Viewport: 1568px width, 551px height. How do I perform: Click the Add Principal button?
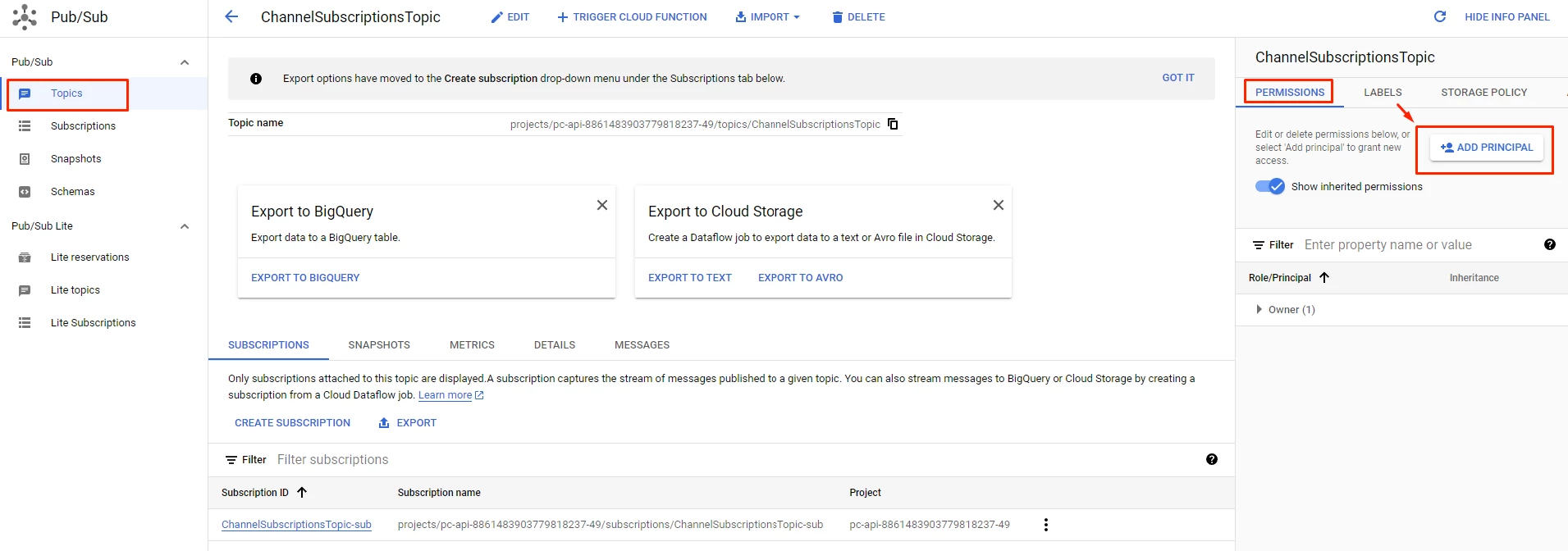point(1486,148)
